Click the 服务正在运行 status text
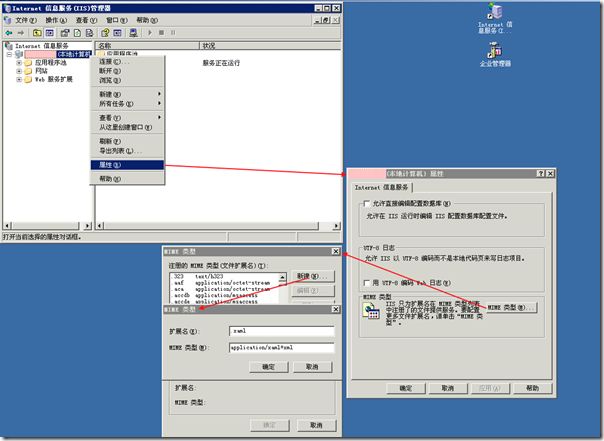The image size is (604, 441). tap(221, 63)
